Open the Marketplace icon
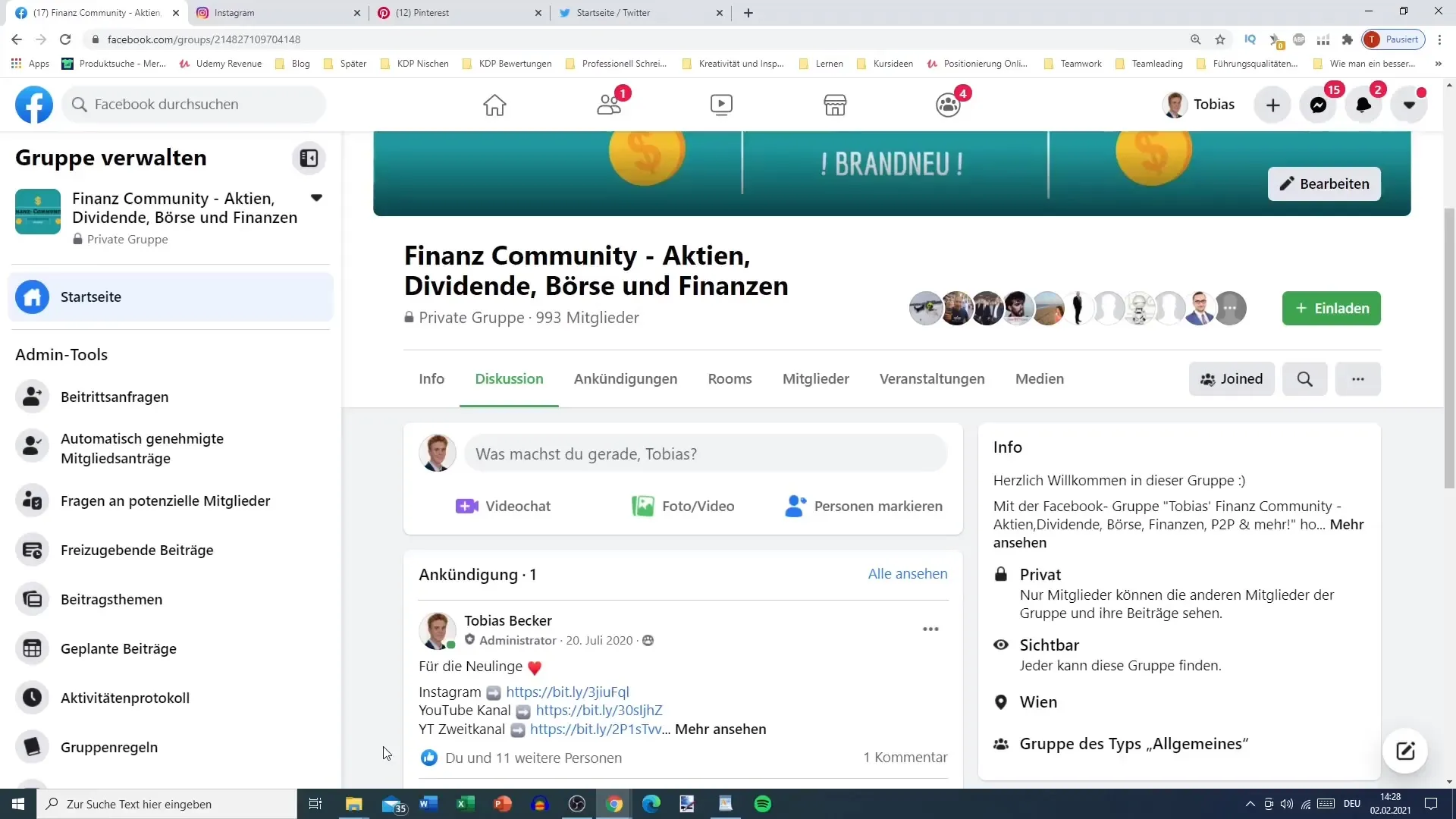The height and width of the screenshot is (819, 1456). pos(835,105)
